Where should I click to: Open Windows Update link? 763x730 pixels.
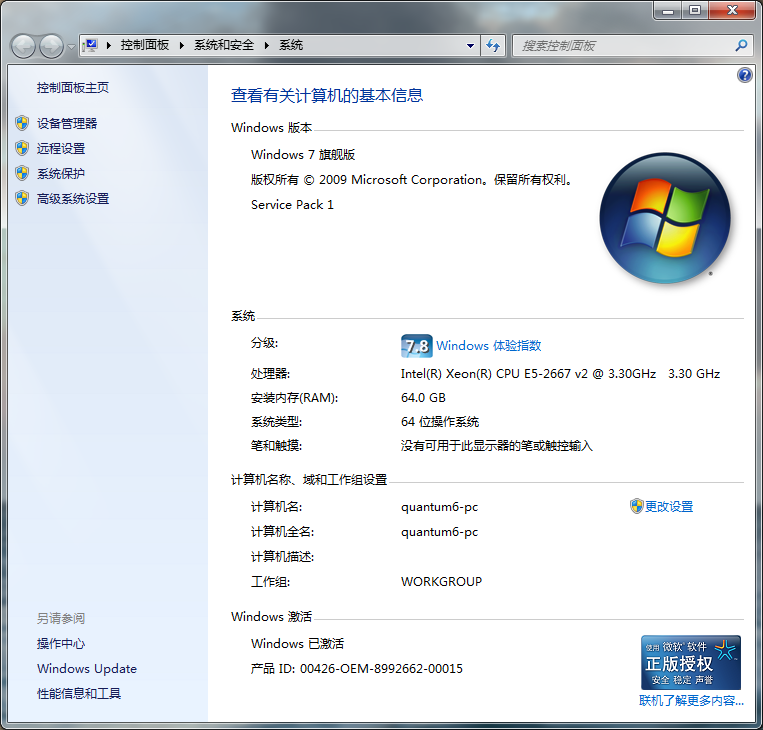tap(87, 669)
